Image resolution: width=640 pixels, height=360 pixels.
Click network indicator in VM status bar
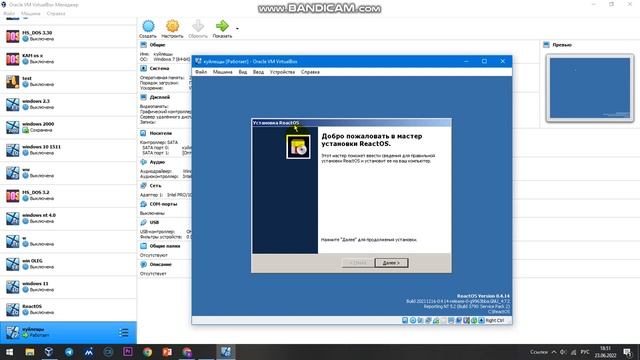coord(428,320)
